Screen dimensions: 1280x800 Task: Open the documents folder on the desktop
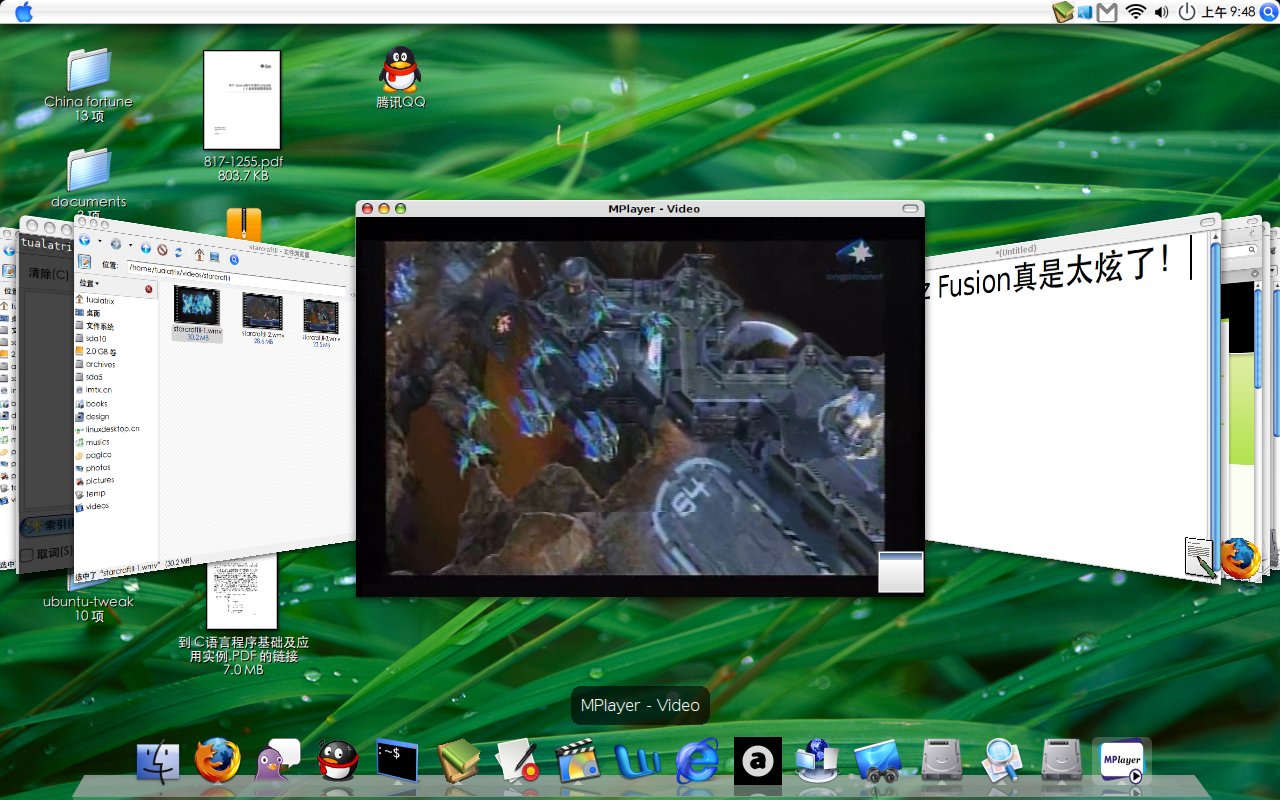(88, 184)
